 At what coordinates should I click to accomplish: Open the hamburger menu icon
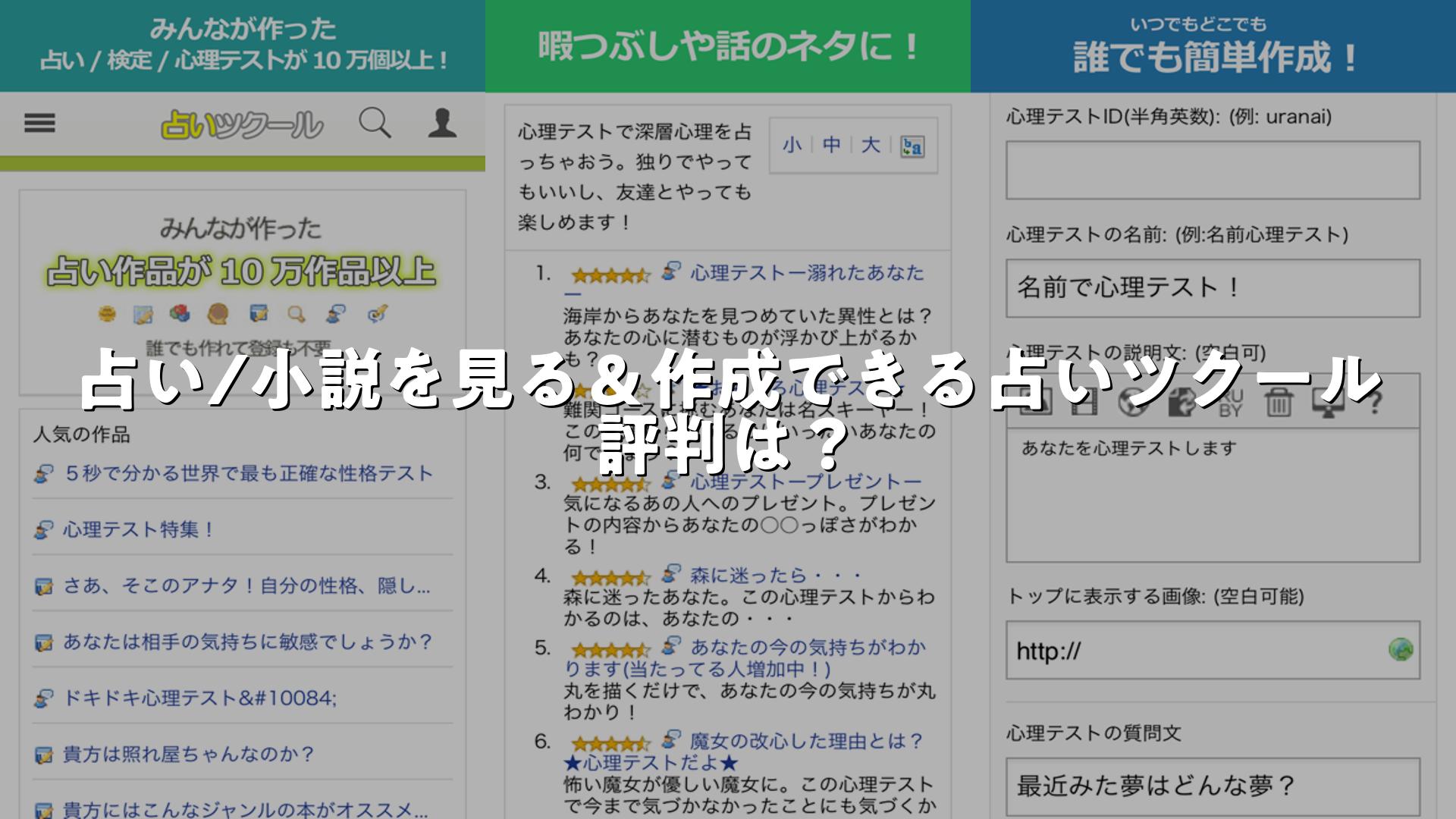pyautogui.click(x=39, y=124)
